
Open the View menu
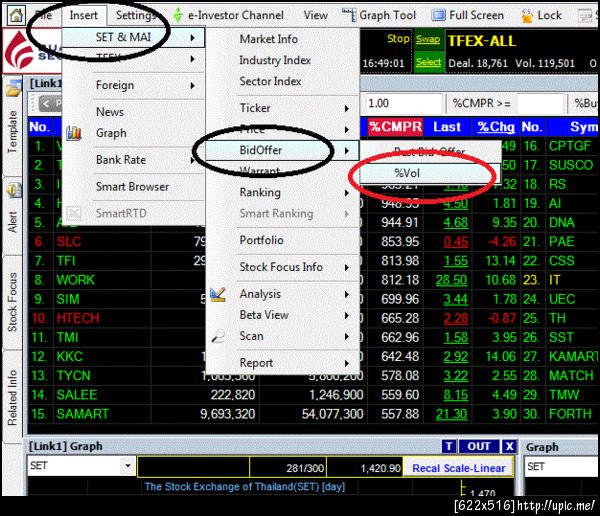click(x=316, y=15)
